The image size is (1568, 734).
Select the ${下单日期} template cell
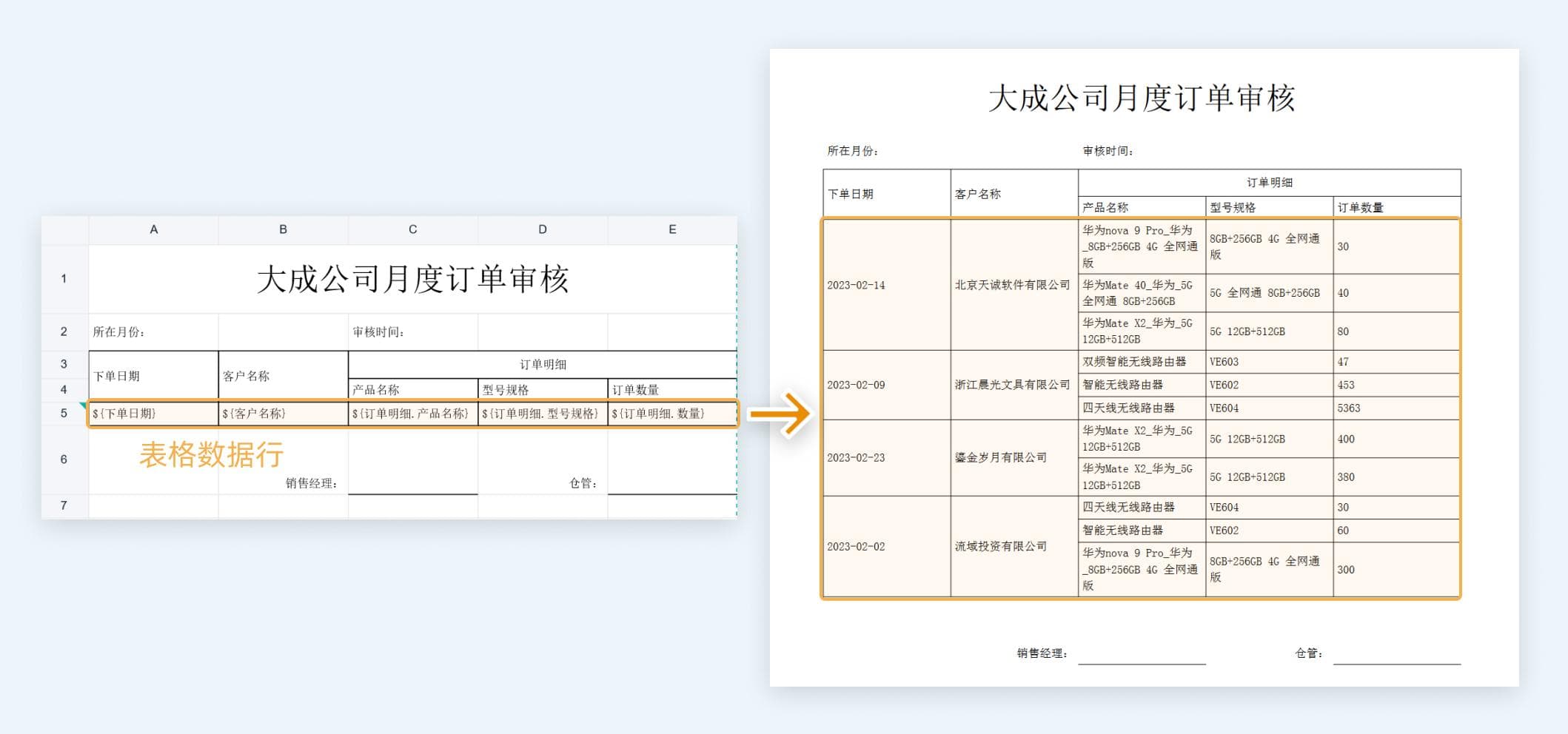point(153,414)
